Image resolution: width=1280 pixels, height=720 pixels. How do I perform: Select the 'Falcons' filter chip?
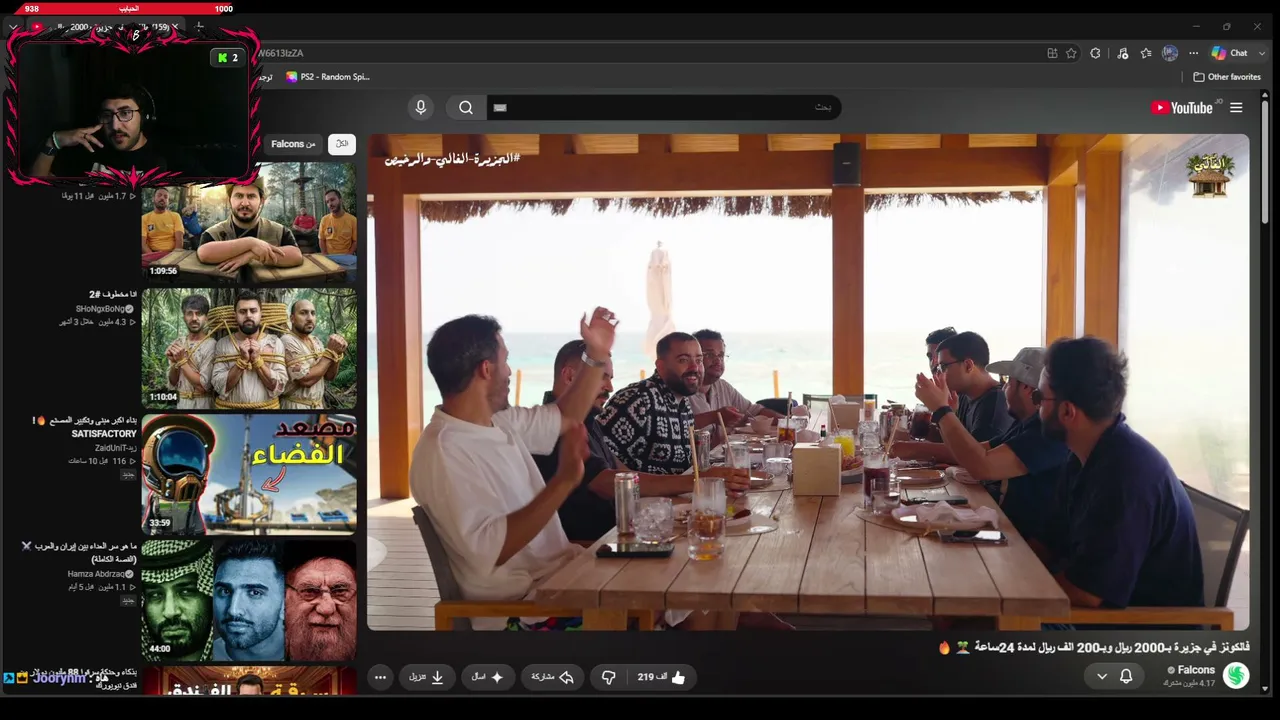click(293, 144)
